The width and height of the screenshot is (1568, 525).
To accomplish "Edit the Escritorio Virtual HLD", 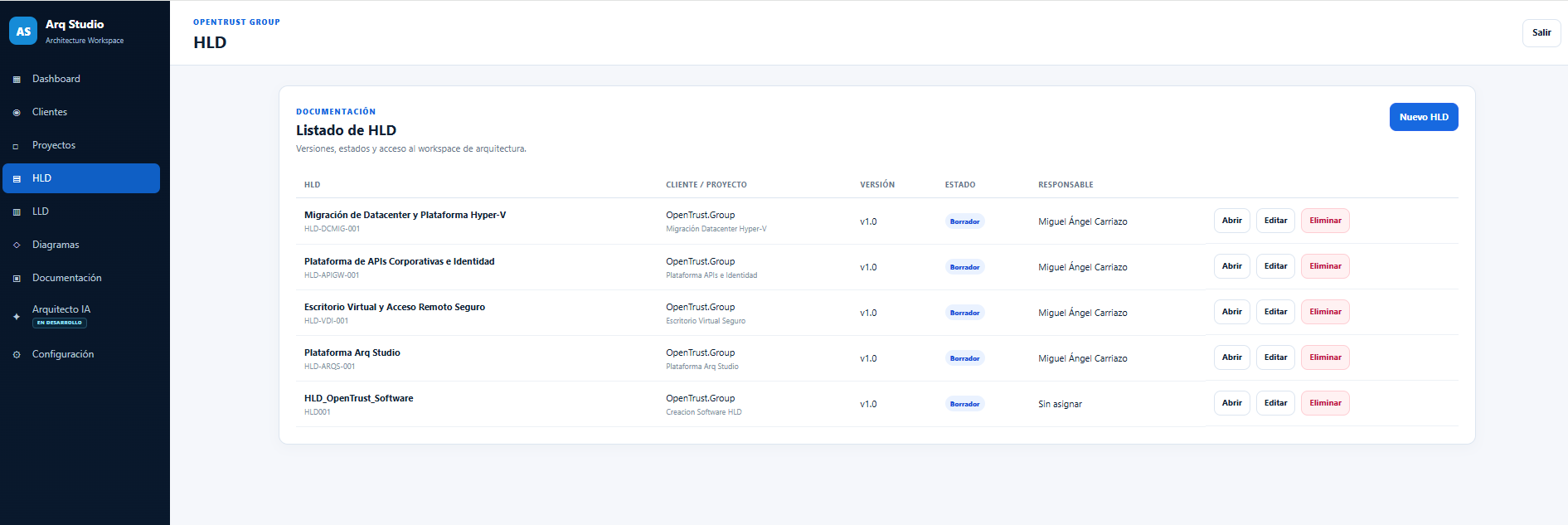I will coord(1275,312).
